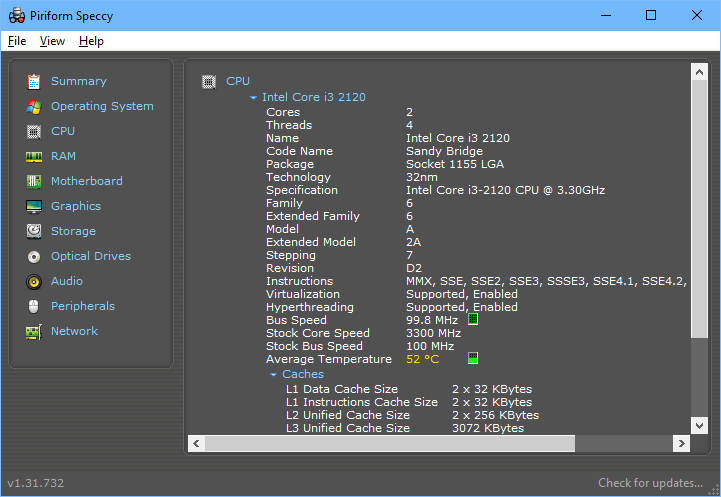Screen dimensions: 721x497
Task: Collapse the Caches tree node
Action: click(273, 375)
